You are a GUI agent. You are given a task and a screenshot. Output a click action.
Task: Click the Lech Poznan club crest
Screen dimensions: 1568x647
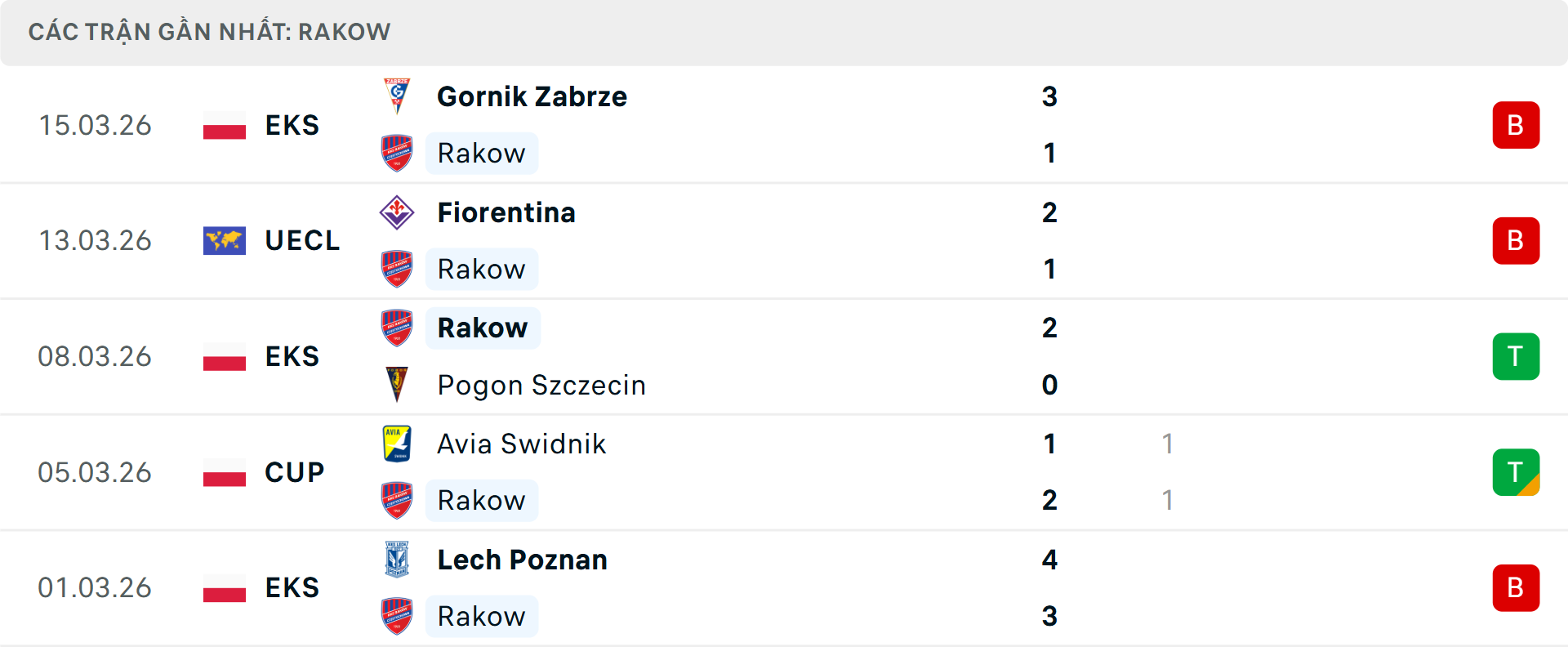(x=397, y=560)
